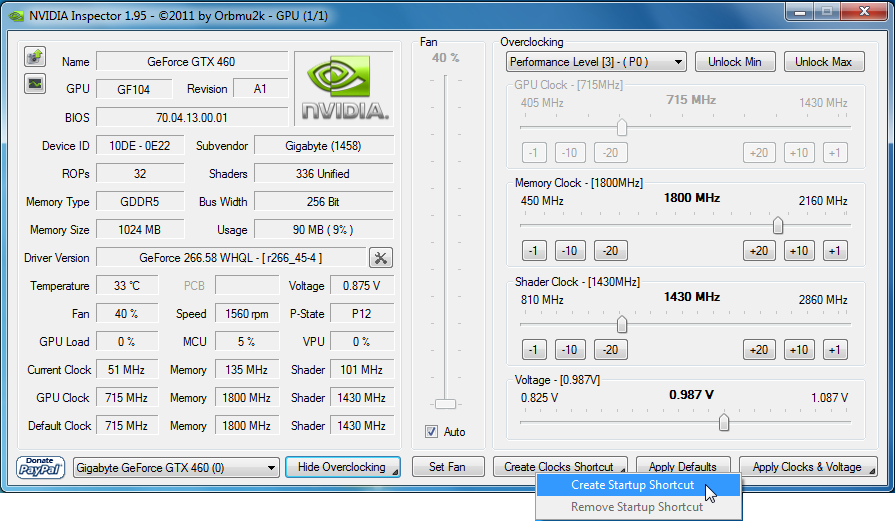Select Create Startup Shortcut menu item
The image size is (895, 521).
632,485
